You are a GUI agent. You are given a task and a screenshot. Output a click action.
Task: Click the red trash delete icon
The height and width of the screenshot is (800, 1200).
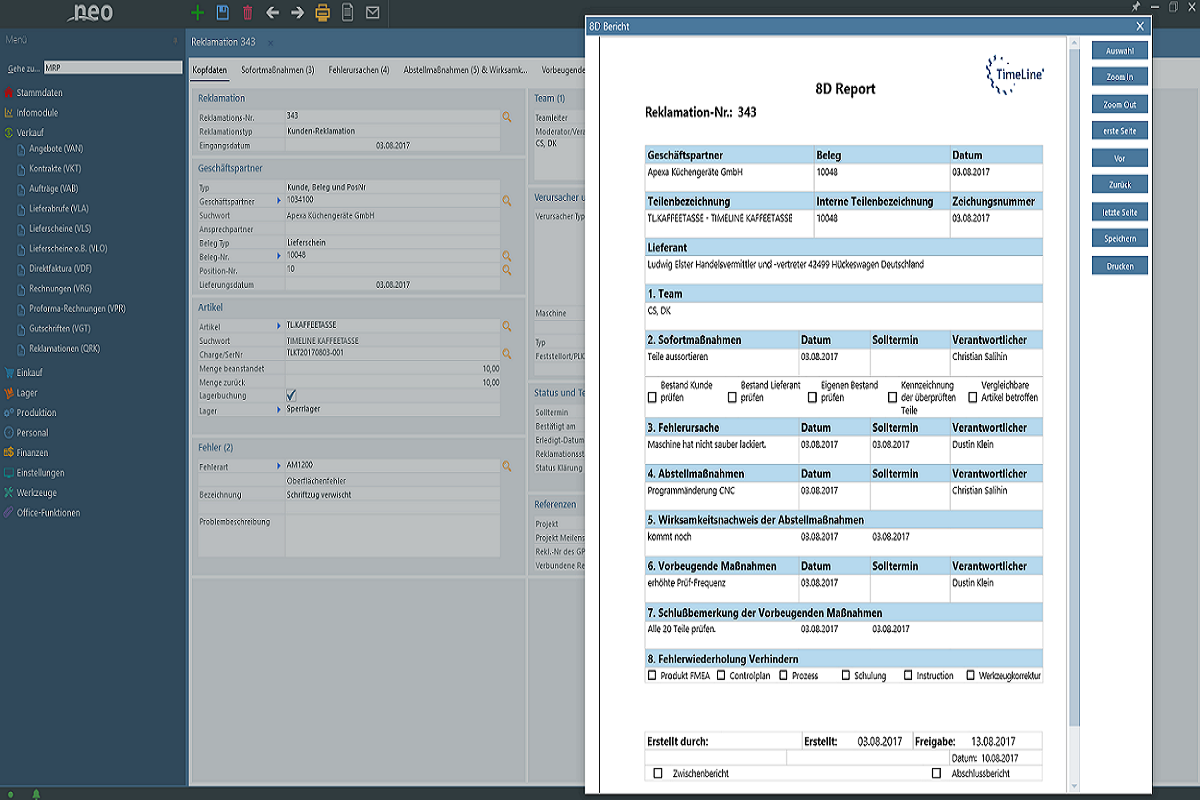(x=247, y=13)
